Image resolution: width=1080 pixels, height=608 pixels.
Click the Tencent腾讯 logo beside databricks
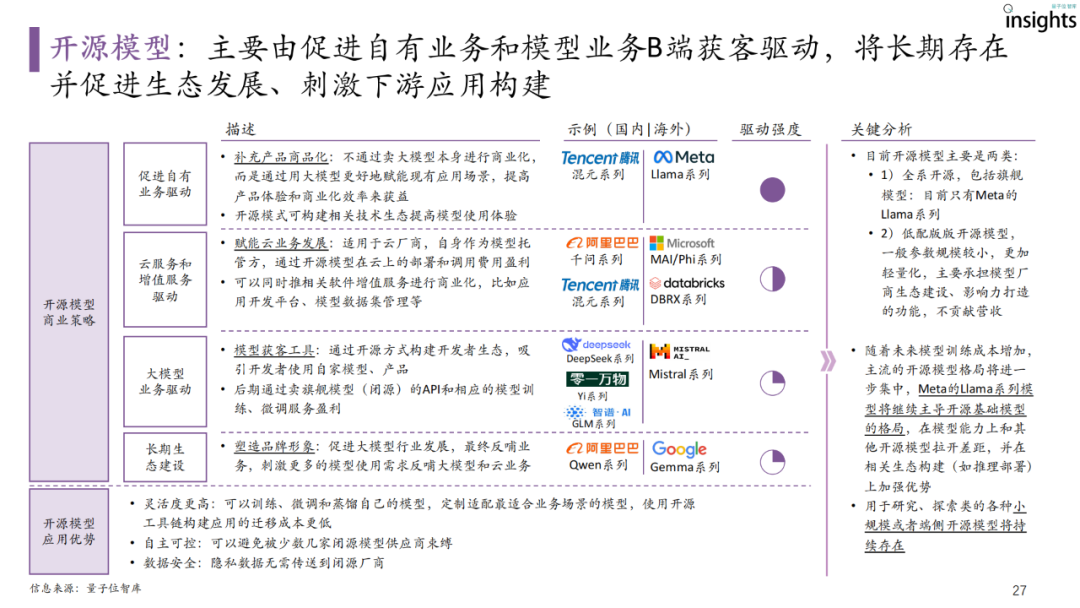[x=600, y=284]
